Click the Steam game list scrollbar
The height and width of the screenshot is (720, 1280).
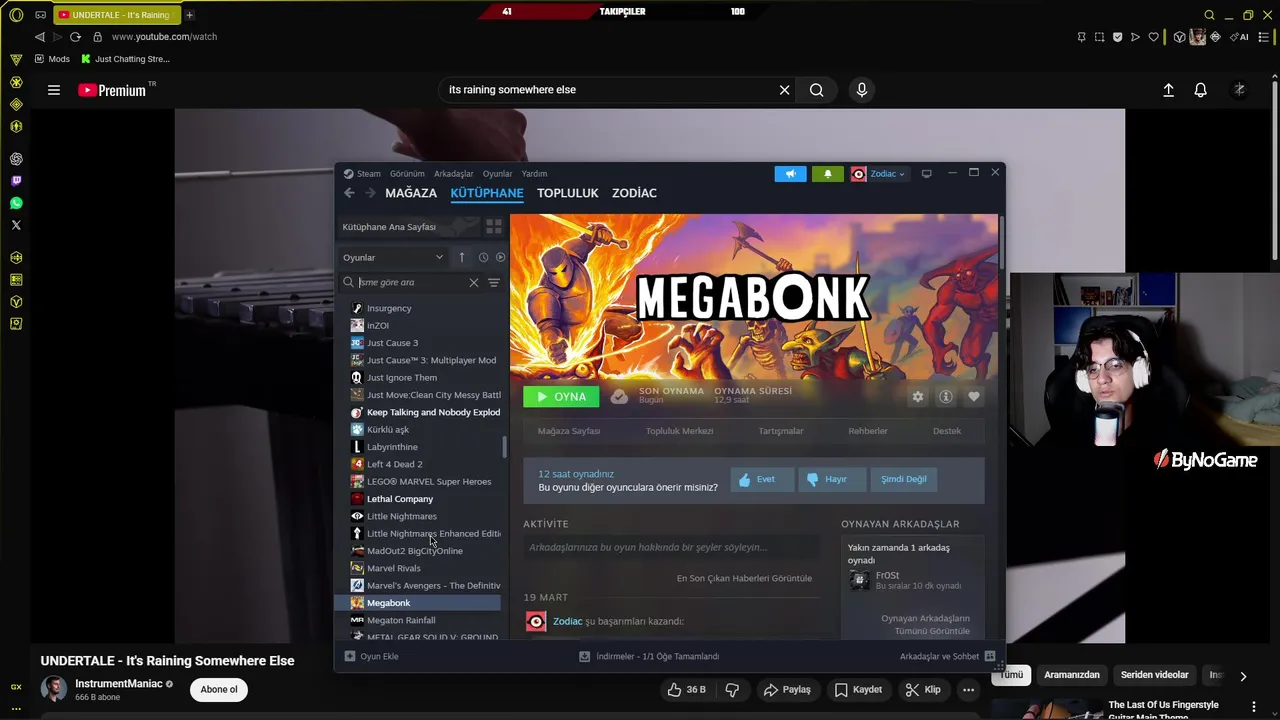coord(504,448)
